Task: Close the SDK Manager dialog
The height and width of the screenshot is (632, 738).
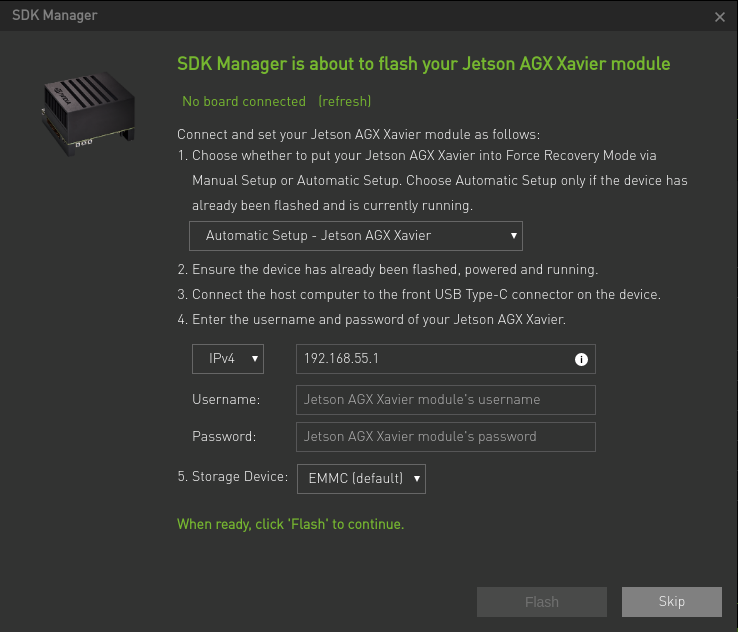Action: [720, 17]
